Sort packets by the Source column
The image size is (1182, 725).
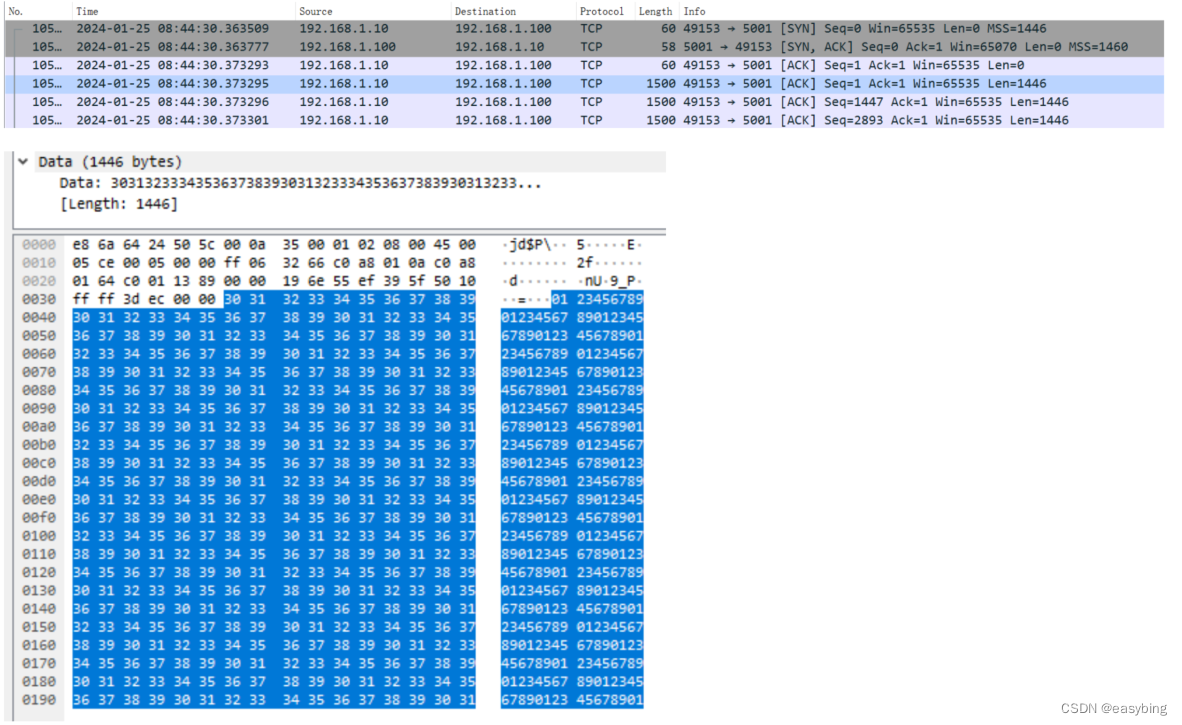coord(315,11)
